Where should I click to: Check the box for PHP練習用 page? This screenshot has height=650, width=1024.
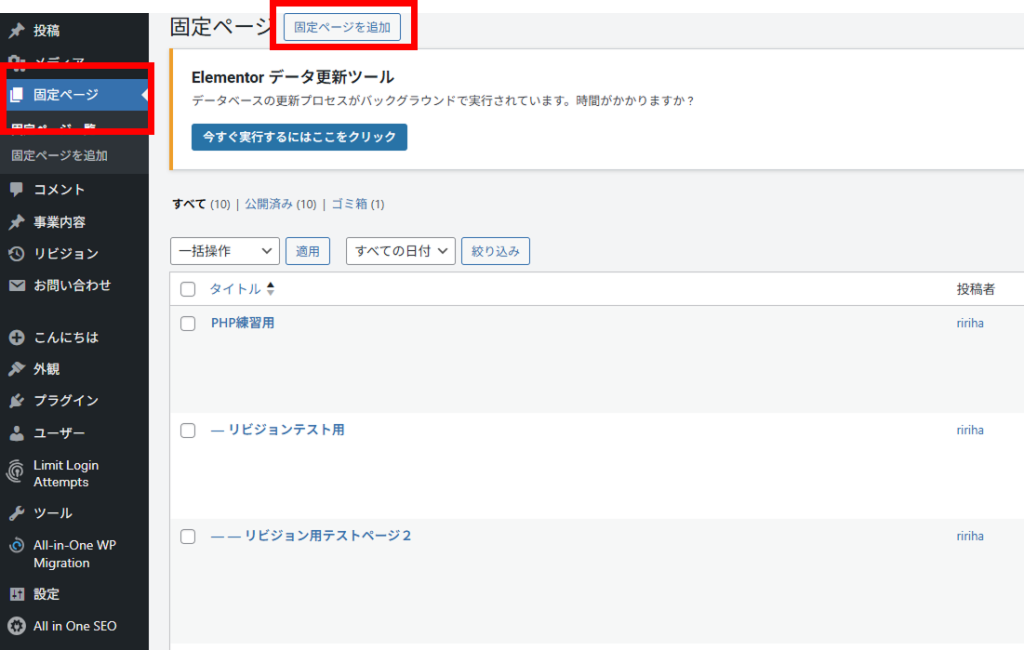point(188,324)
